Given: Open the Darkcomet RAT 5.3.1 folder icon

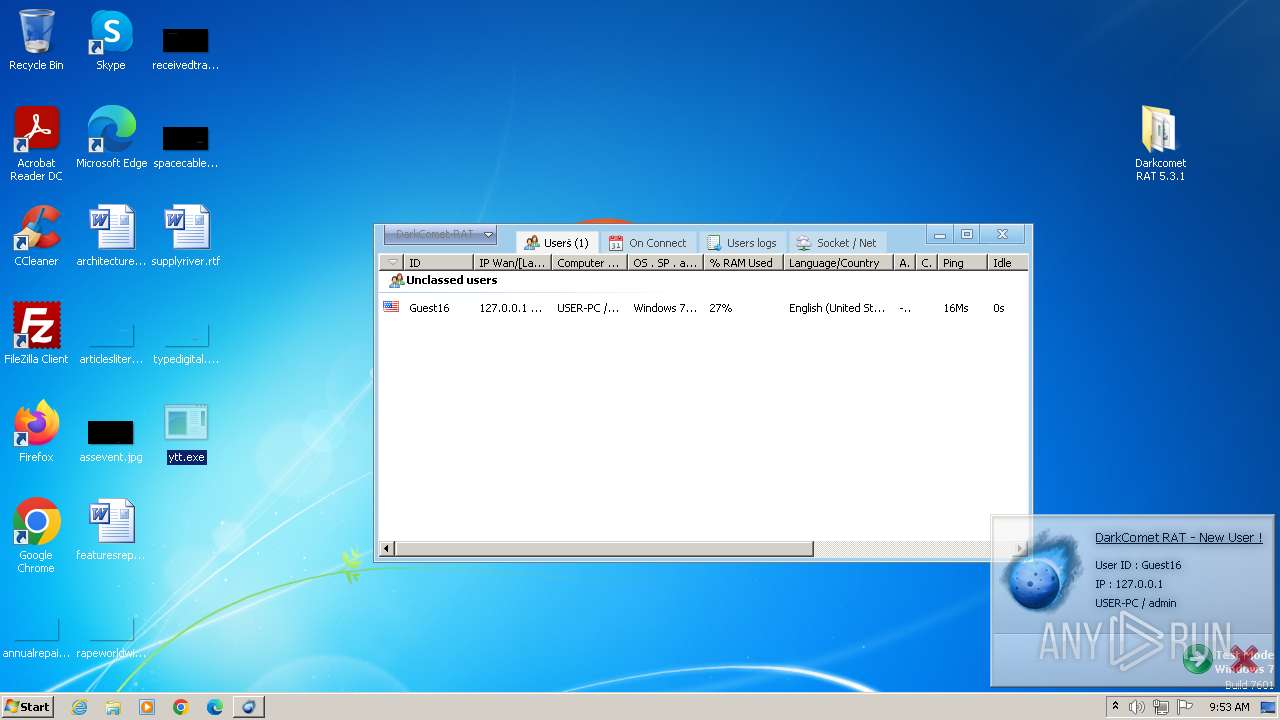Looking at the screenshot, I should coord(1160,144).
